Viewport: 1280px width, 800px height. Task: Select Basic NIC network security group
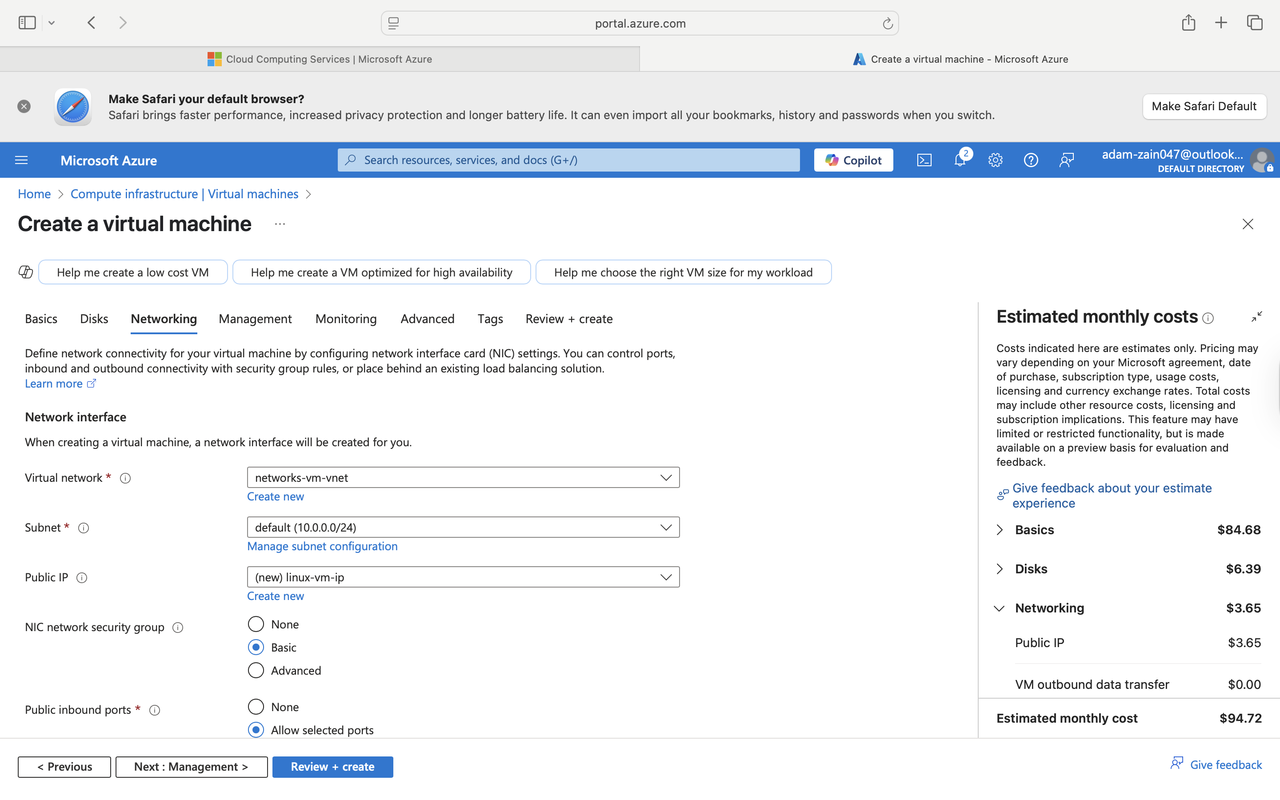pos(256,647)
